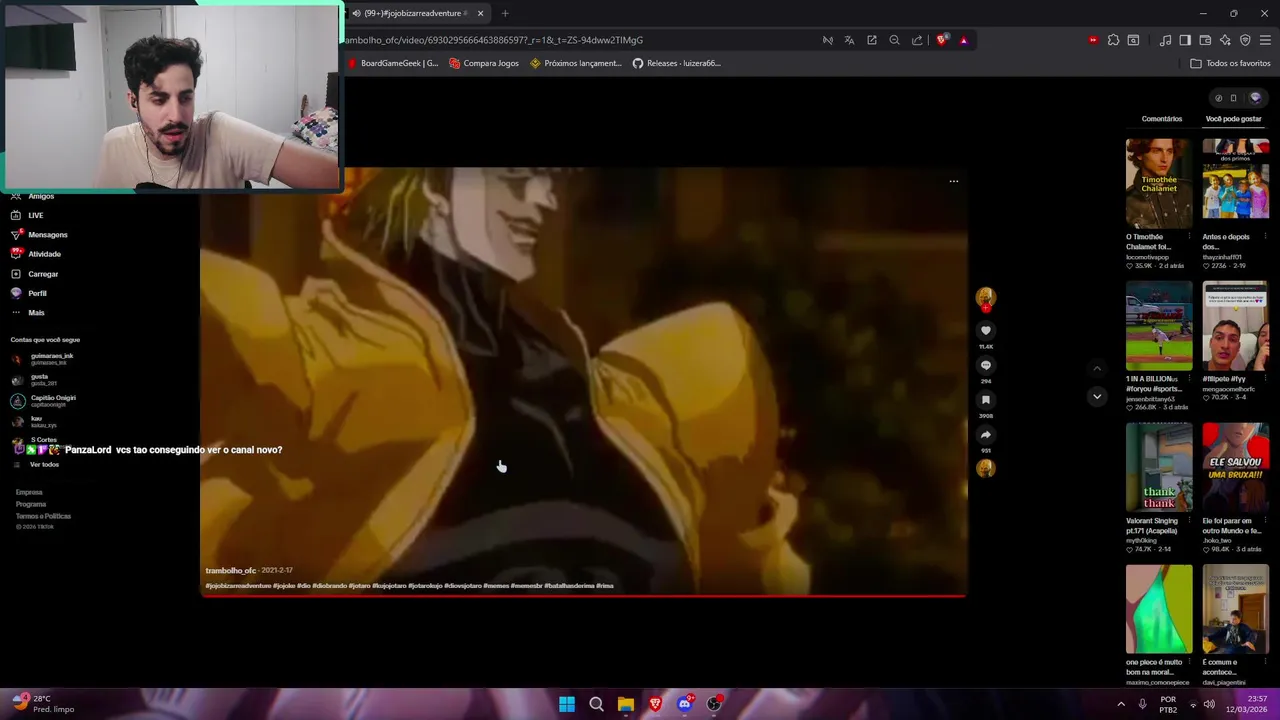Open Brave Rewards triangle icon
Screen dimensions: 1280x720
(x=963, y=40)
